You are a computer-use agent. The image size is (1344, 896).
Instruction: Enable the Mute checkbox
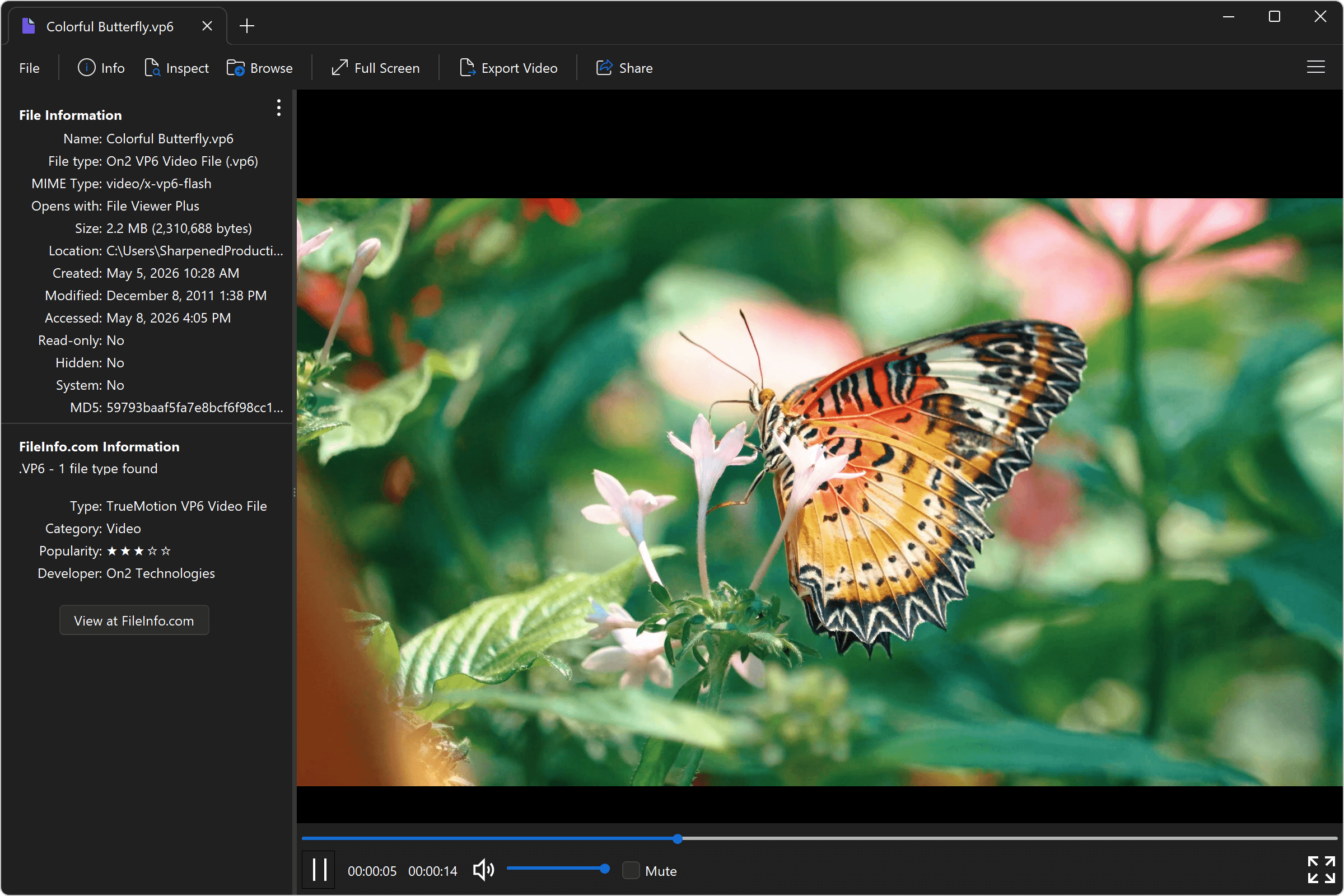tap(631, 870)
